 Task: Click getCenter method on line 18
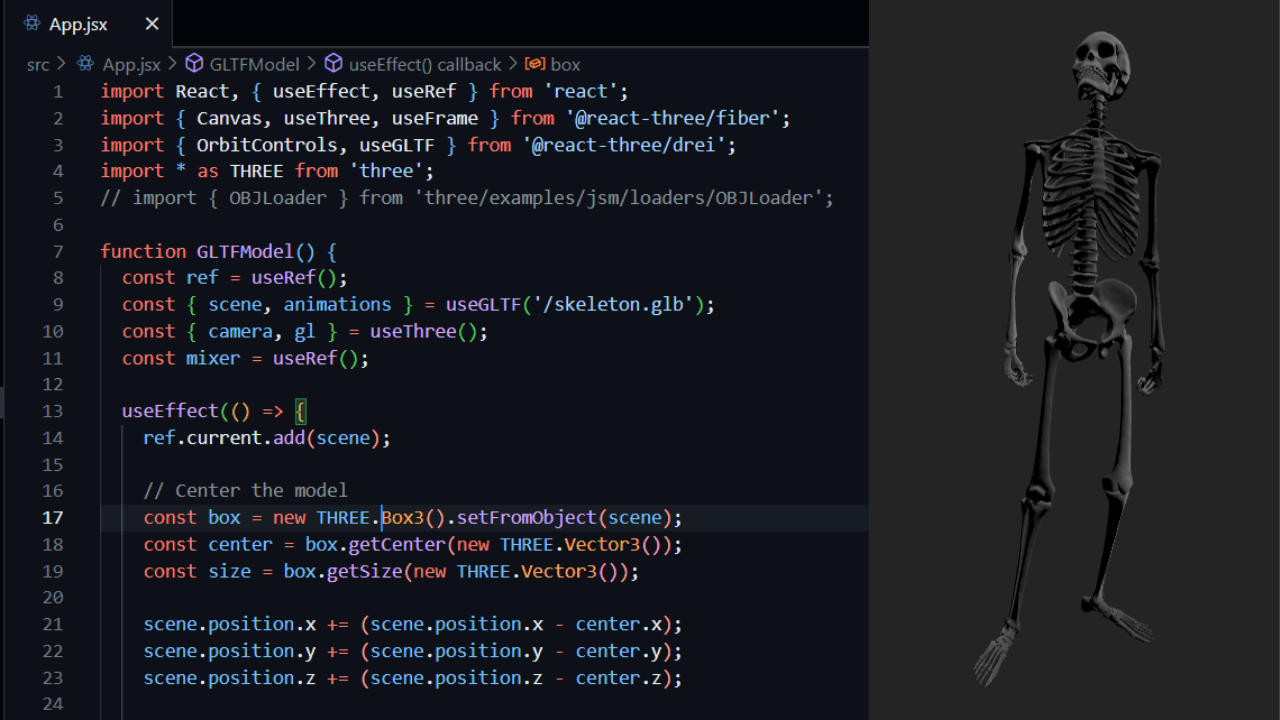click(x=397, y=544)
